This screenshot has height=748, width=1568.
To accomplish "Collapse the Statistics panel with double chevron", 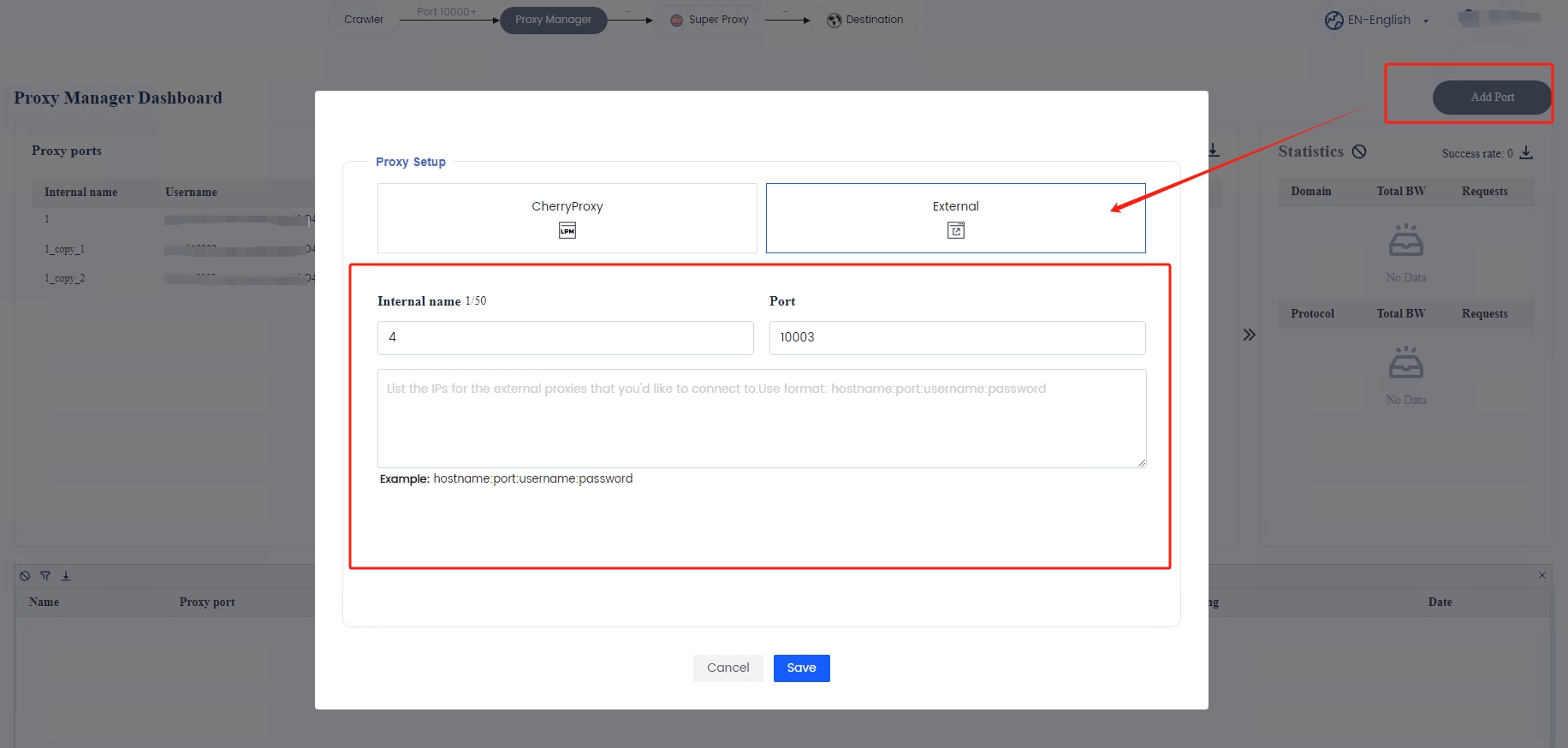I will point(1250,335).
